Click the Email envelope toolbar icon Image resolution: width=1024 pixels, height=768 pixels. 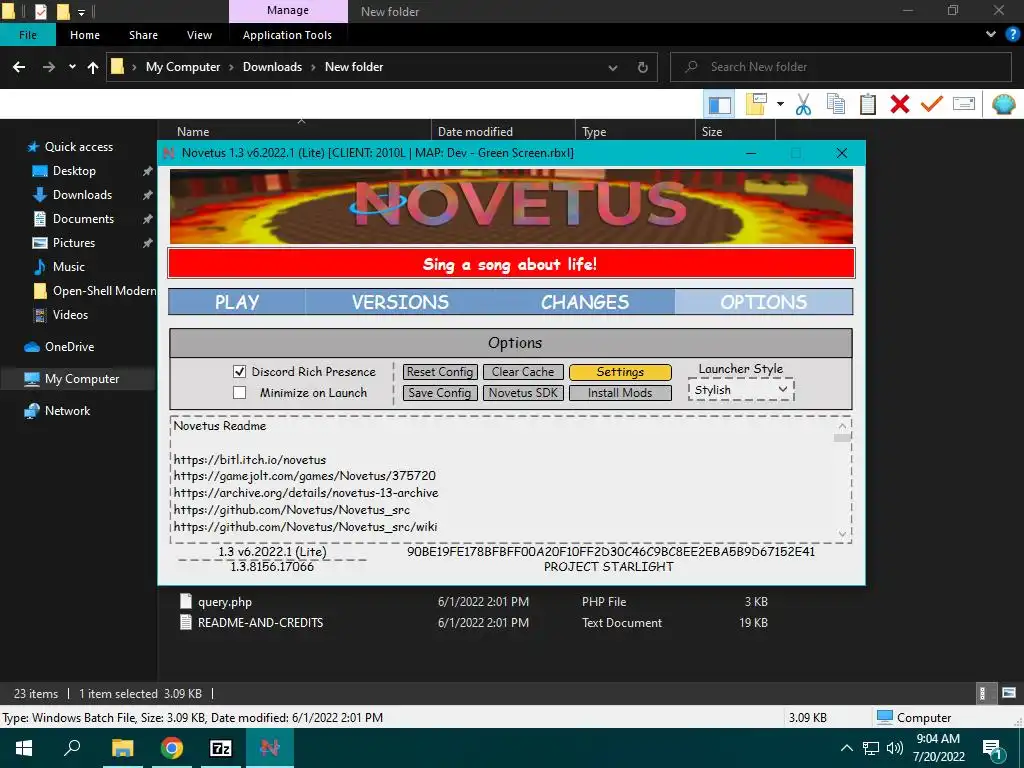[x=963, y=104]
